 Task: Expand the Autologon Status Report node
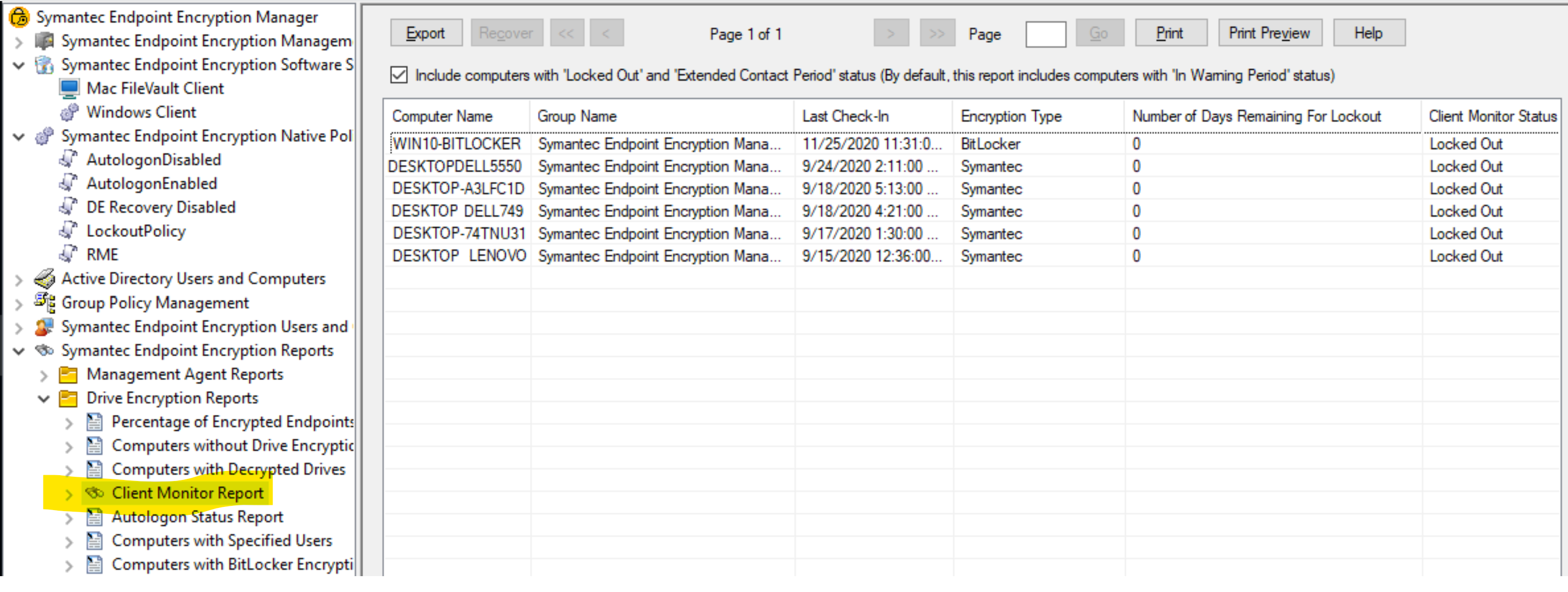[69, 519]
